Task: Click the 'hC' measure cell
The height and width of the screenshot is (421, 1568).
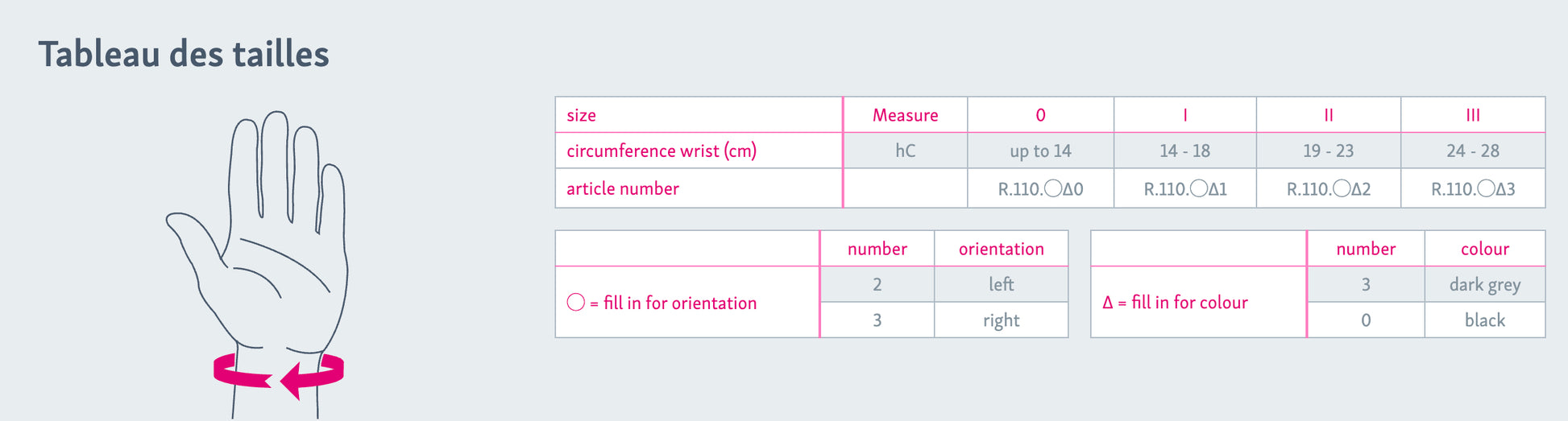Action: (905, 151)
